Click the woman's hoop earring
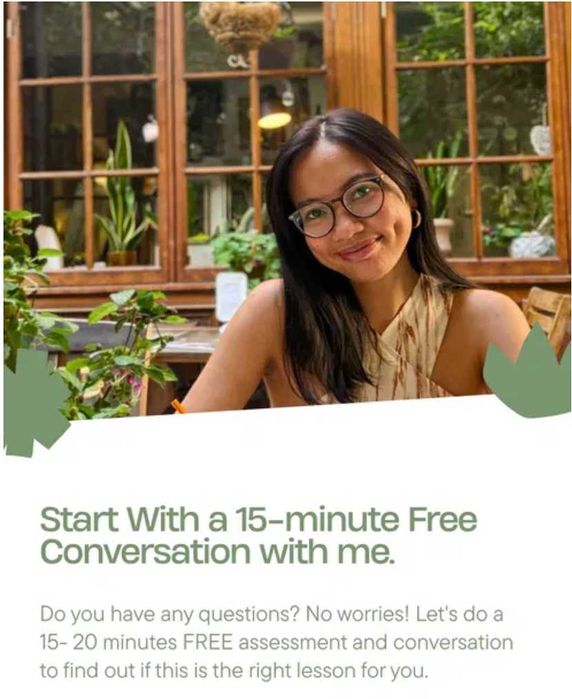 (x=416, y=218)
